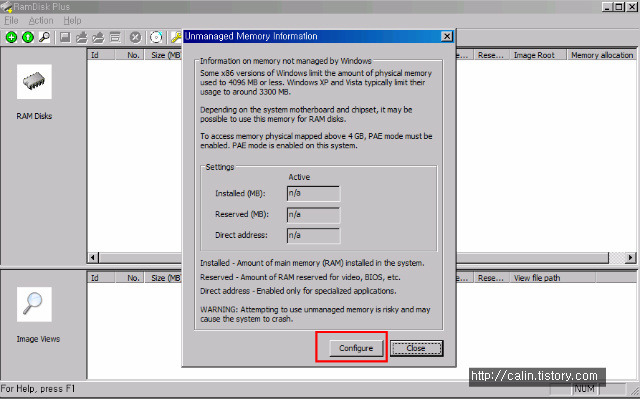Click the yellow key toolbar icon
The height and width of the screenshot is (399, 640).
tap(176, 38)
